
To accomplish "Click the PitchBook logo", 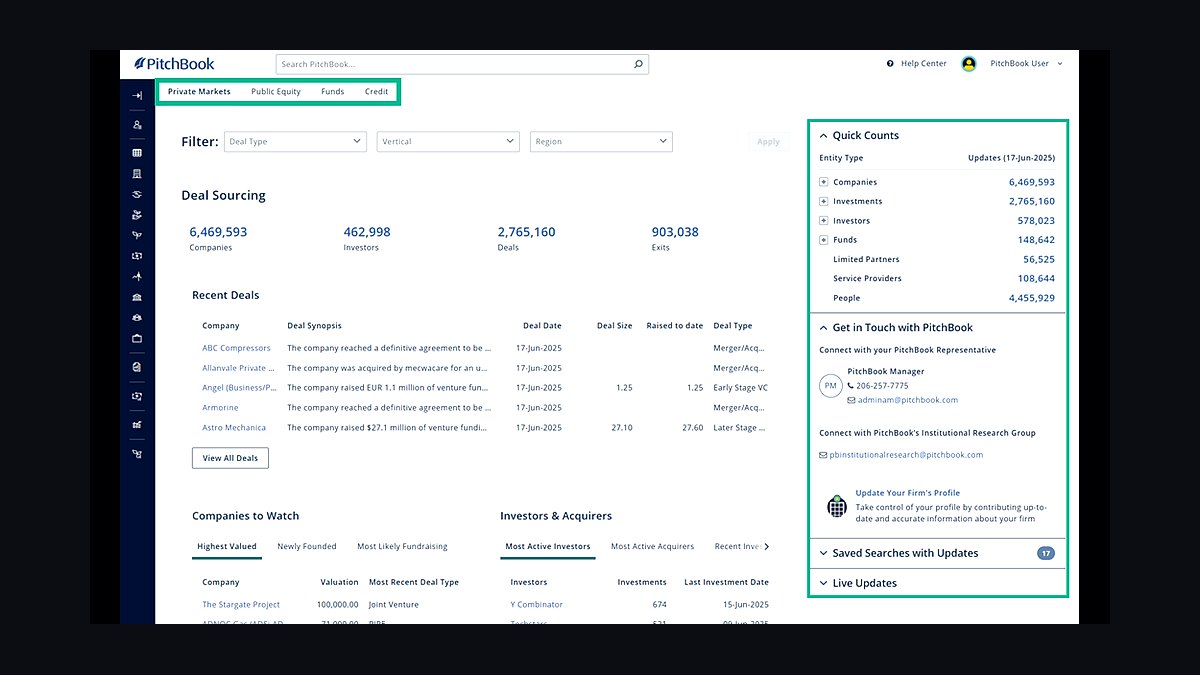I will [x=174, y=64].
